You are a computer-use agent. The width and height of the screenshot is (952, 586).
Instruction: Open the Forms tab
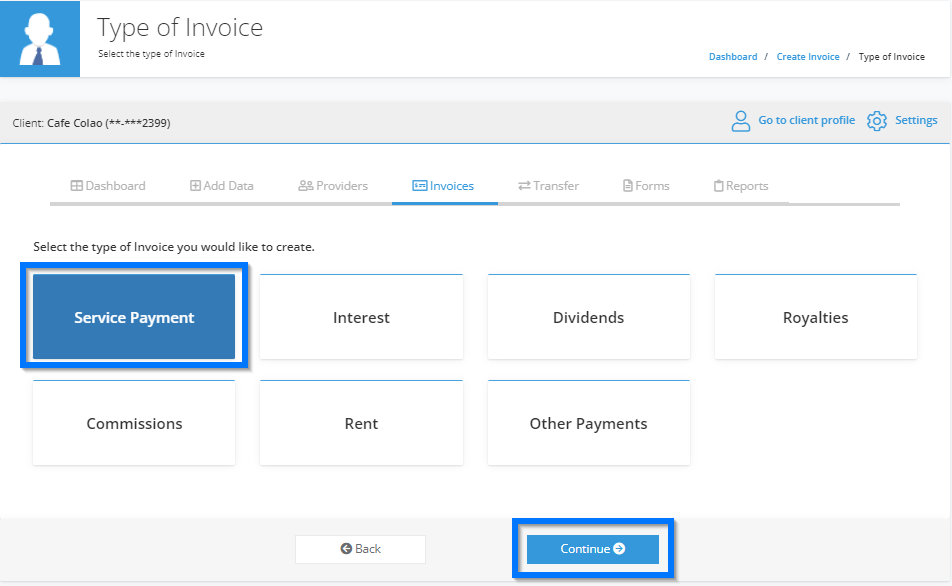pyautogui.click(x=646, y=186)
